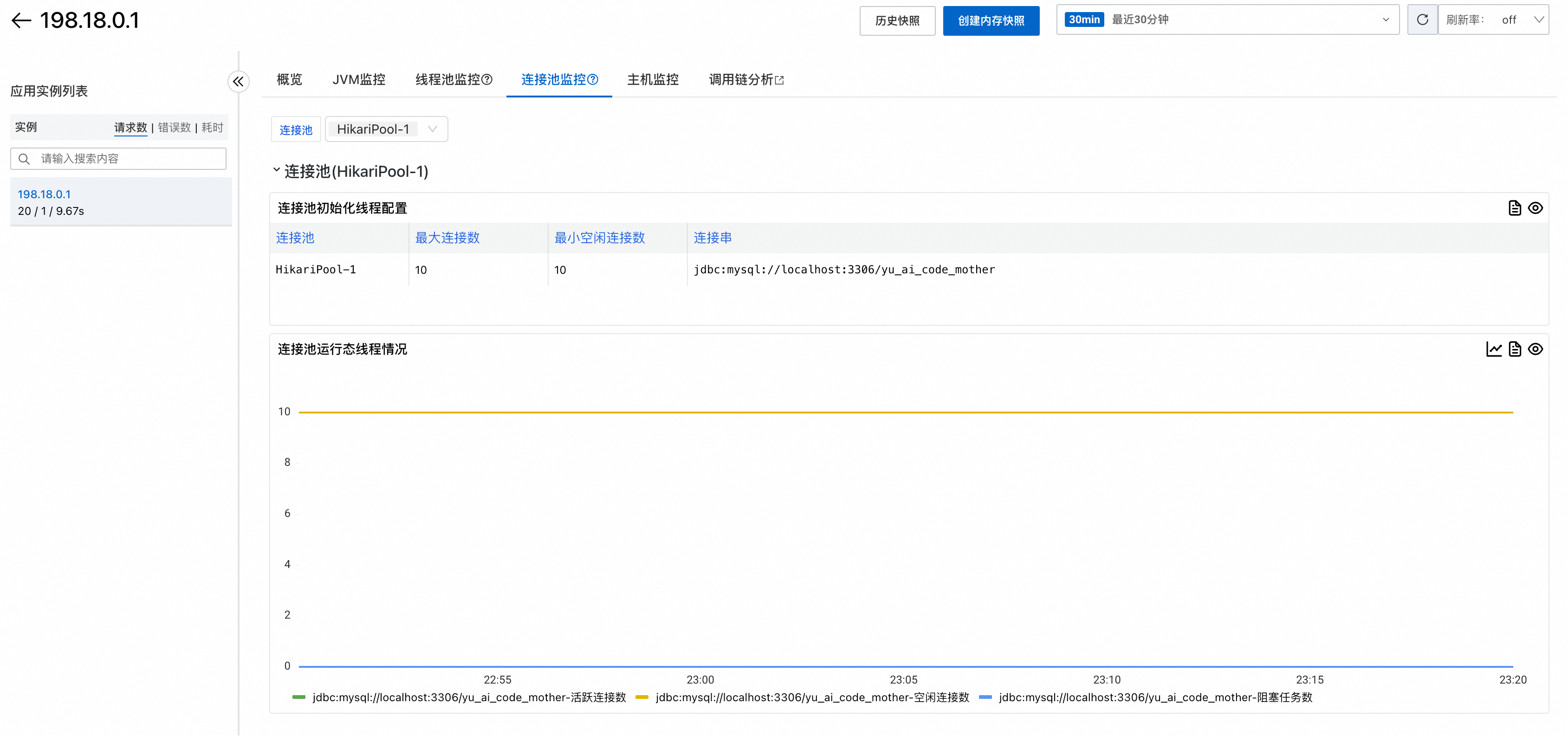The width and height of the screenshot is (1568, 736).
Task: Toggle 活跃连接数 legend series
Action: [x=469, y=697]
